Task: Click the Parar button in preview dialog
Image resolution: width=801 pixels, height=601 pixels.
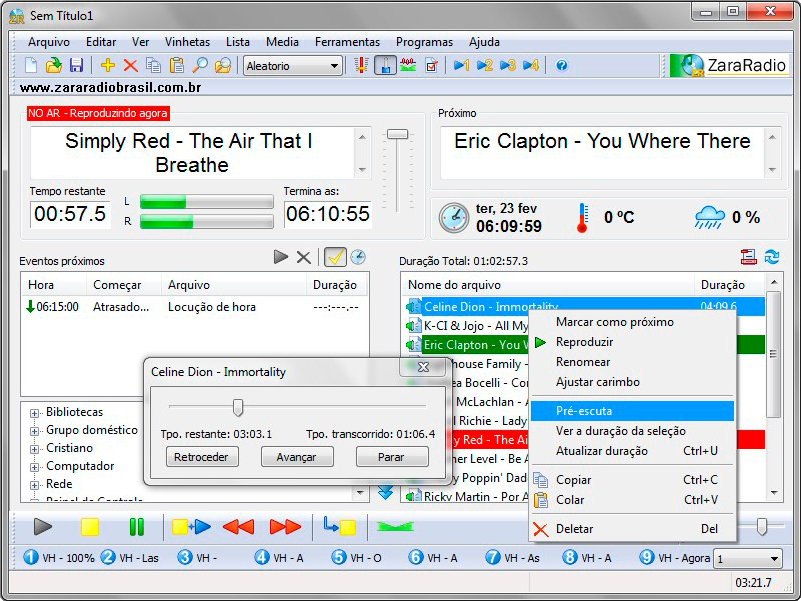Action: point(392,457)
